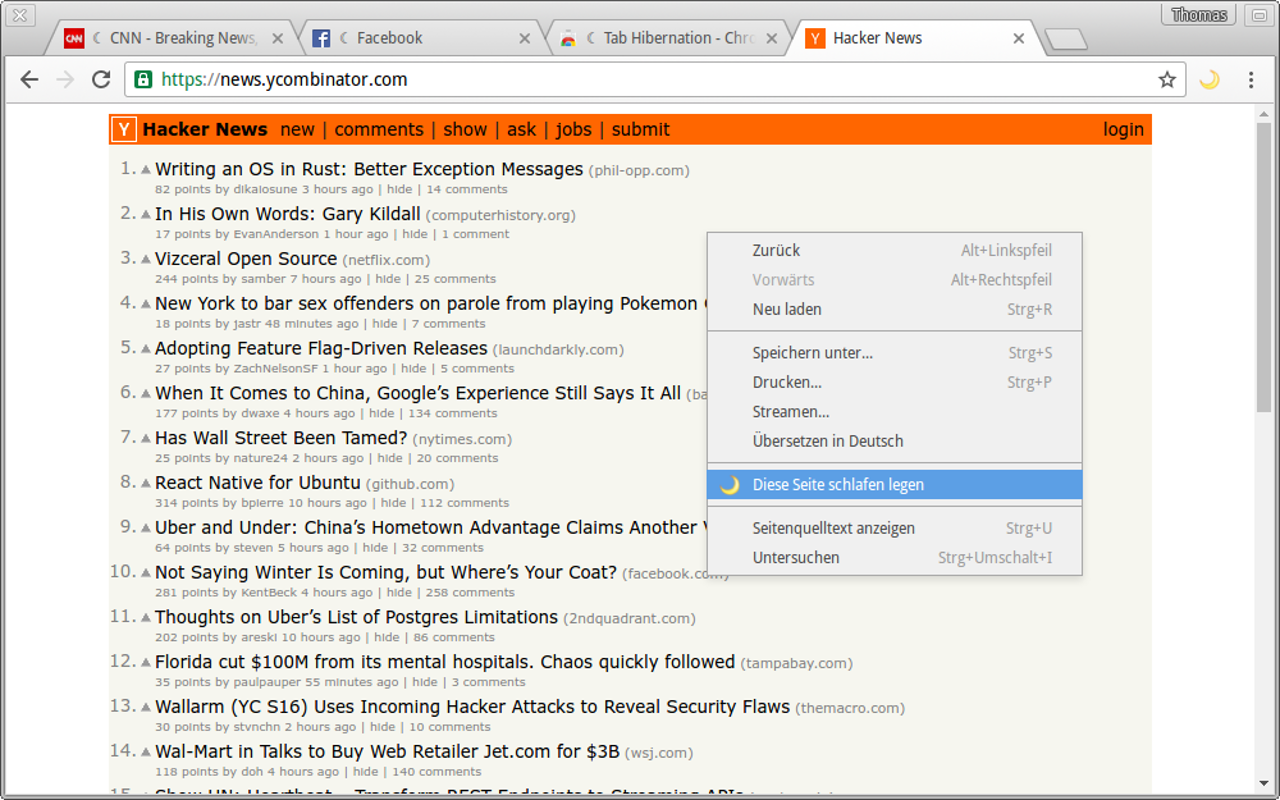Switch to the Tab Hibernation tab

tap(668, 38)
